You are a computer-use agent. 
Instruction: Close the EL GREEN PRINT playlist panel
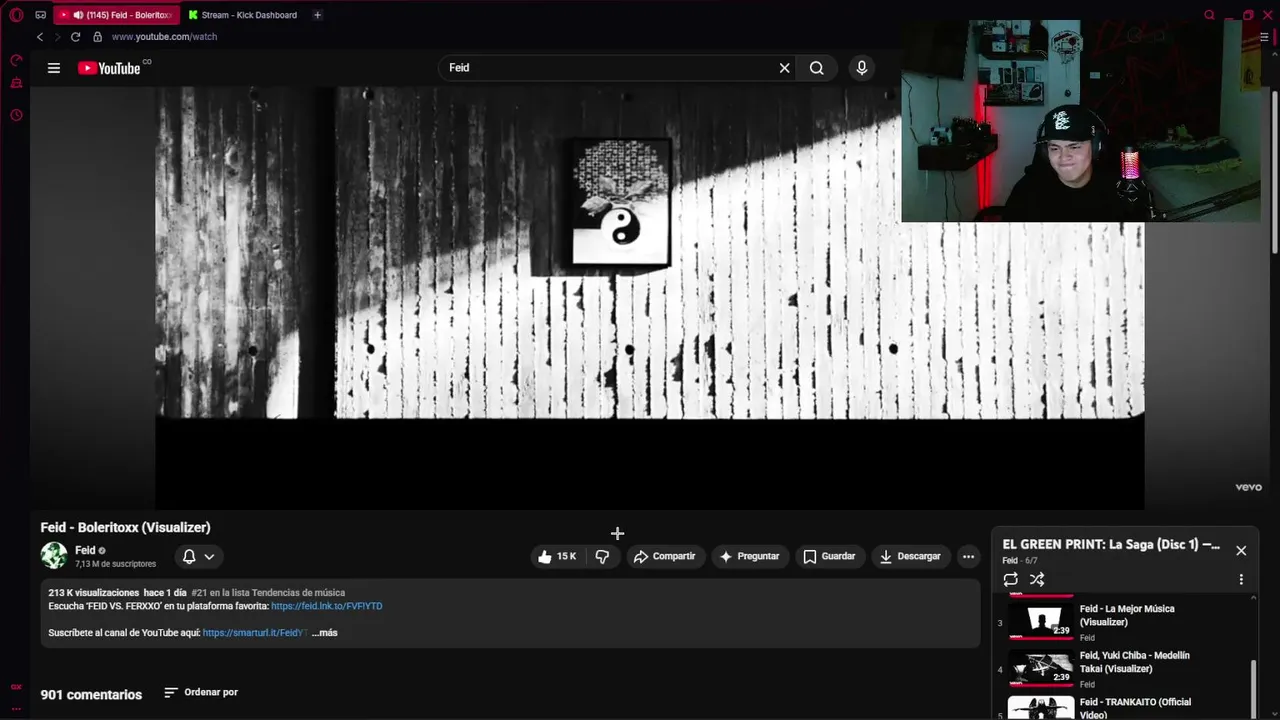coord(1241,551)
